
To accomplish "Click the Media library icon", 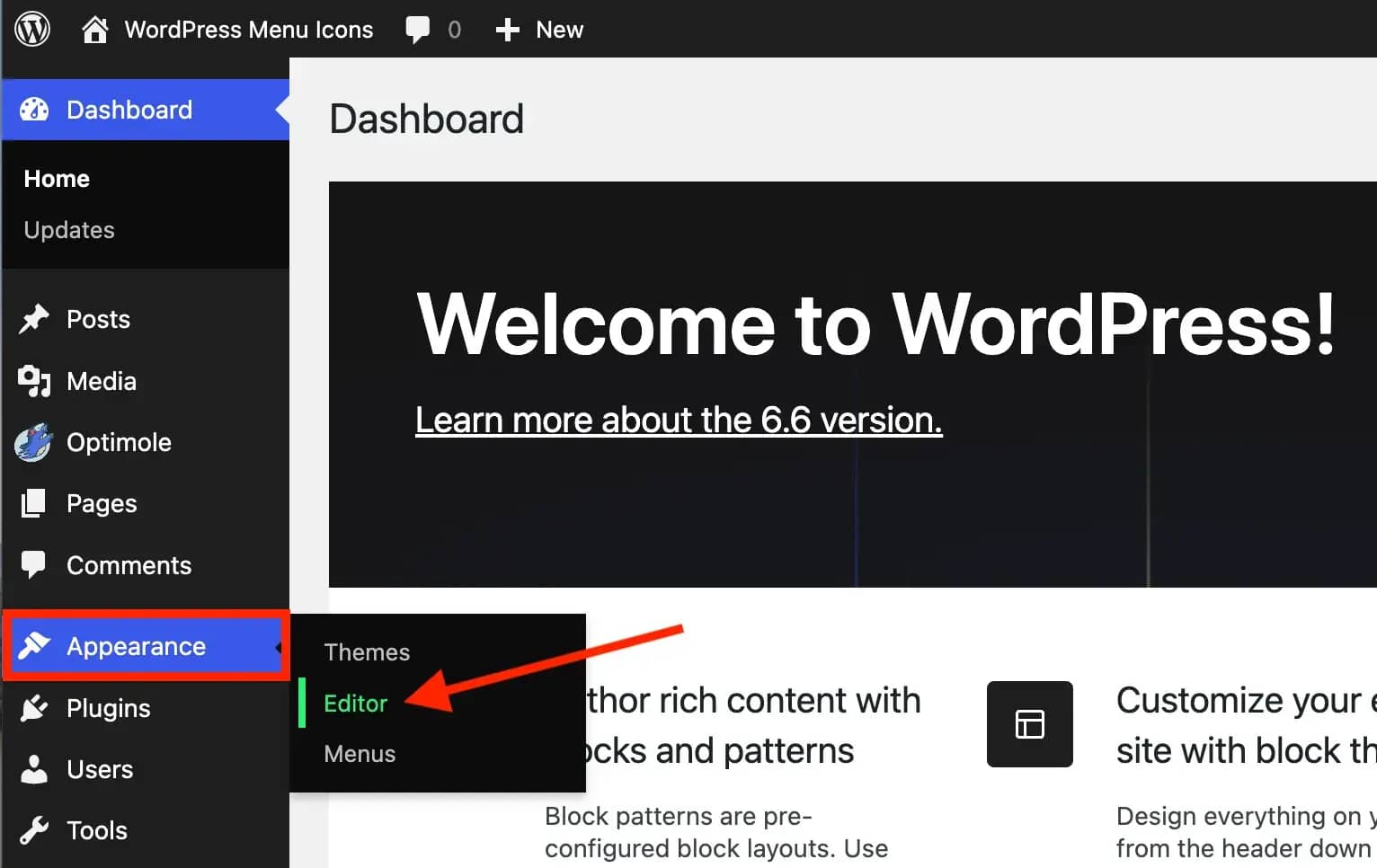I will pos(34,381).
